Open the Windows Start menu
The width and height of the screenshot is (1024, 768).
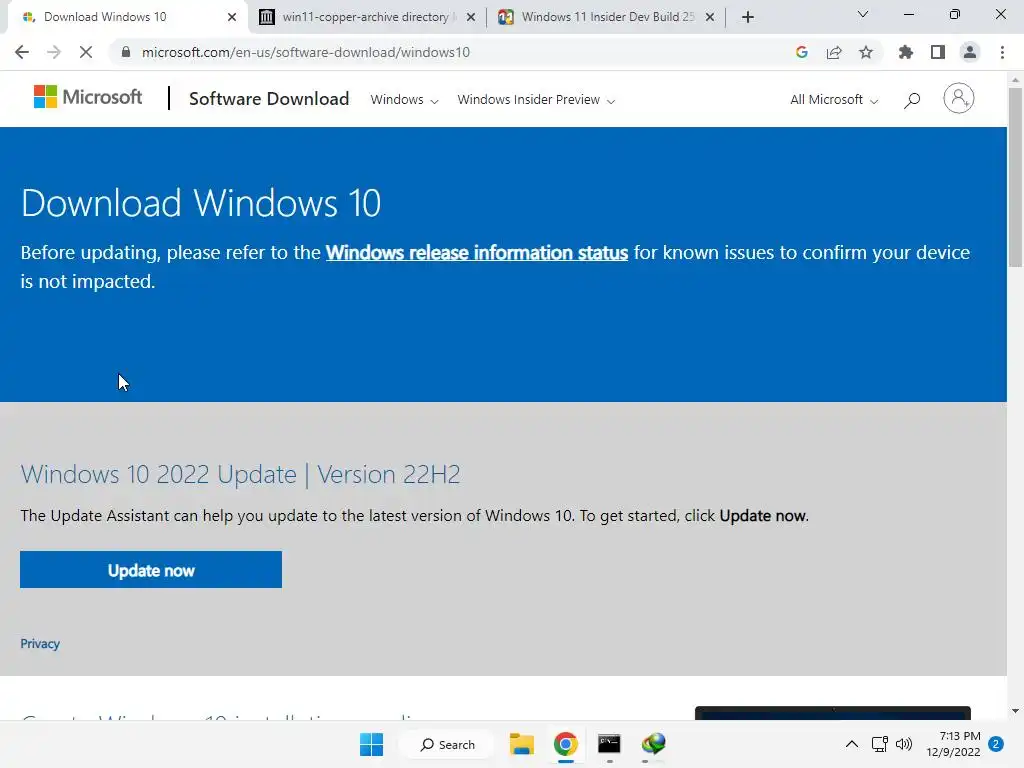coord(372,744)
